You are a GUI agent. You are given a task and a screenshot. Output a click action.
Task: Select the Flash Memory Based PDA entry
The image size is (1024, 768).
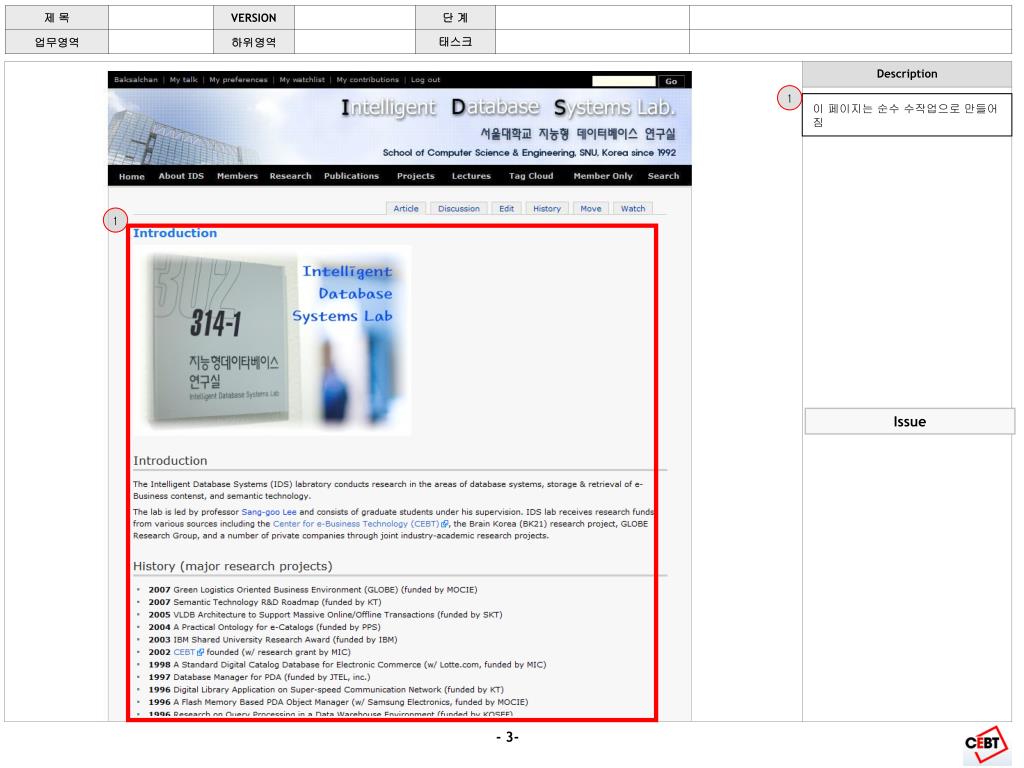pos(338,702)
